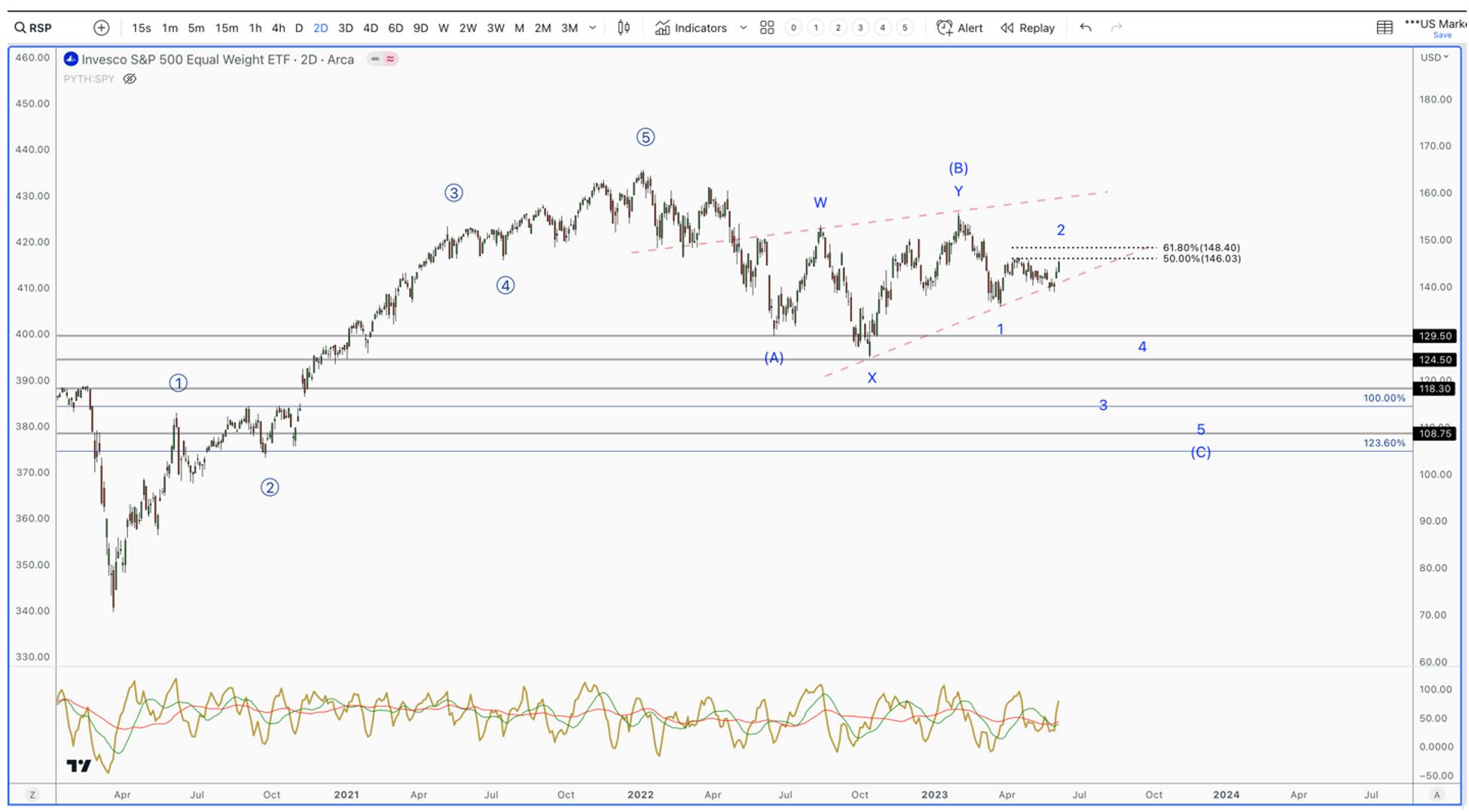Click the Save link under US Market
Image resolution: width=1469 pixels, height=812 pixels.
tap(1442, 35)
